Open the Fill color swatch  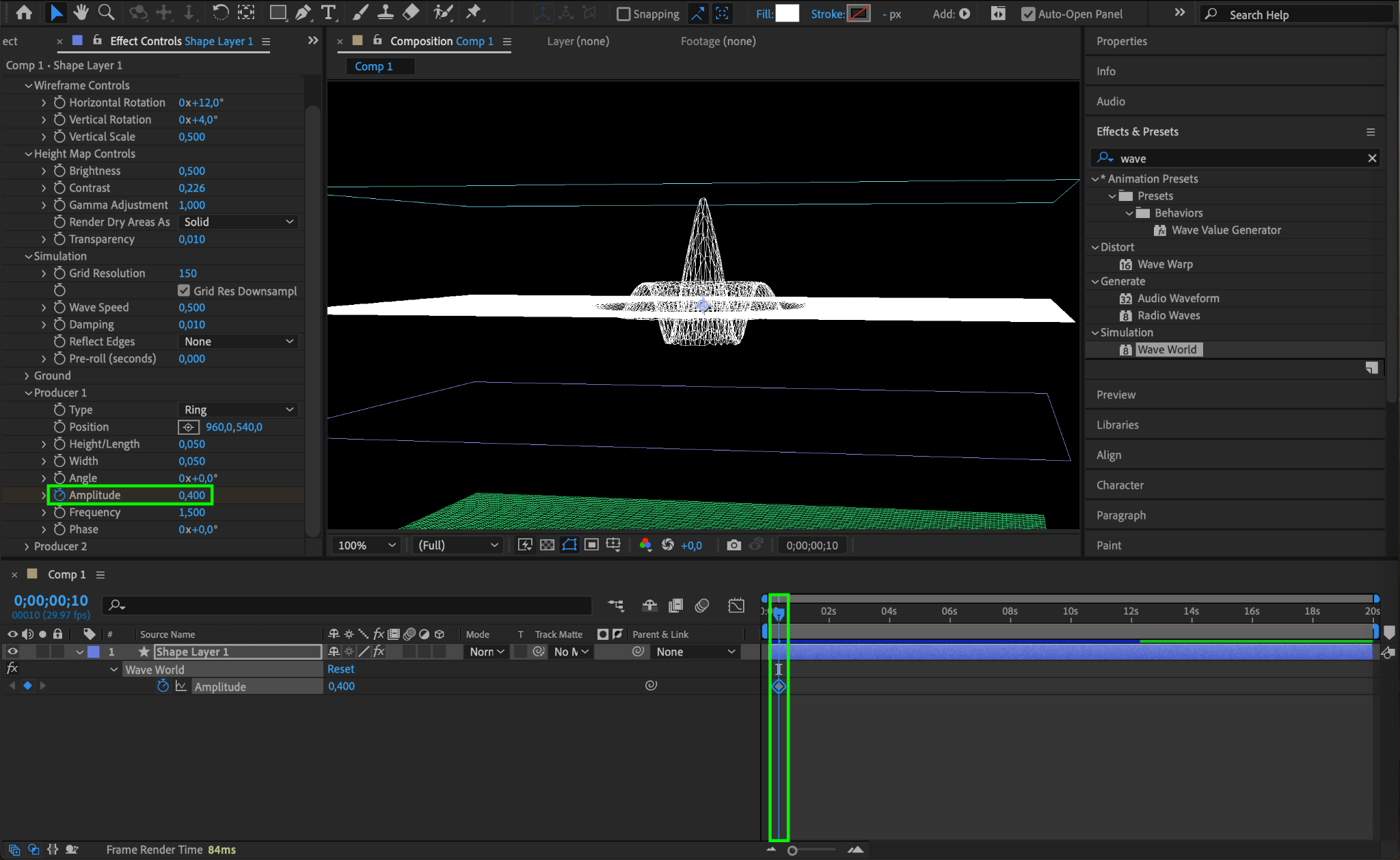(787, 14)
